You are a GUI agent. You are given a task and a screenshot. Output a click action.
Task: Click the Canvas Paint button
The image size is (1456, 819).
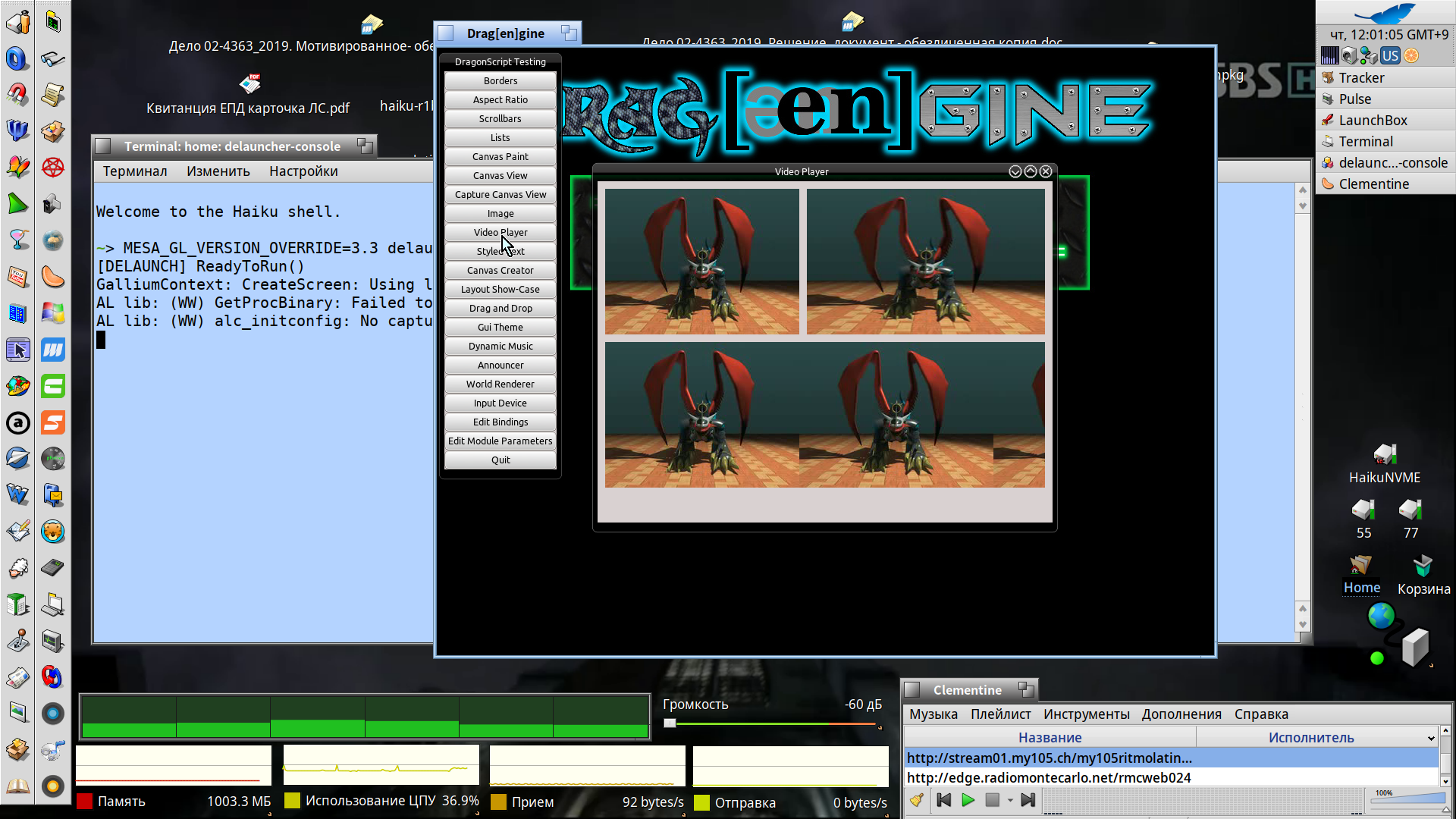500,157
